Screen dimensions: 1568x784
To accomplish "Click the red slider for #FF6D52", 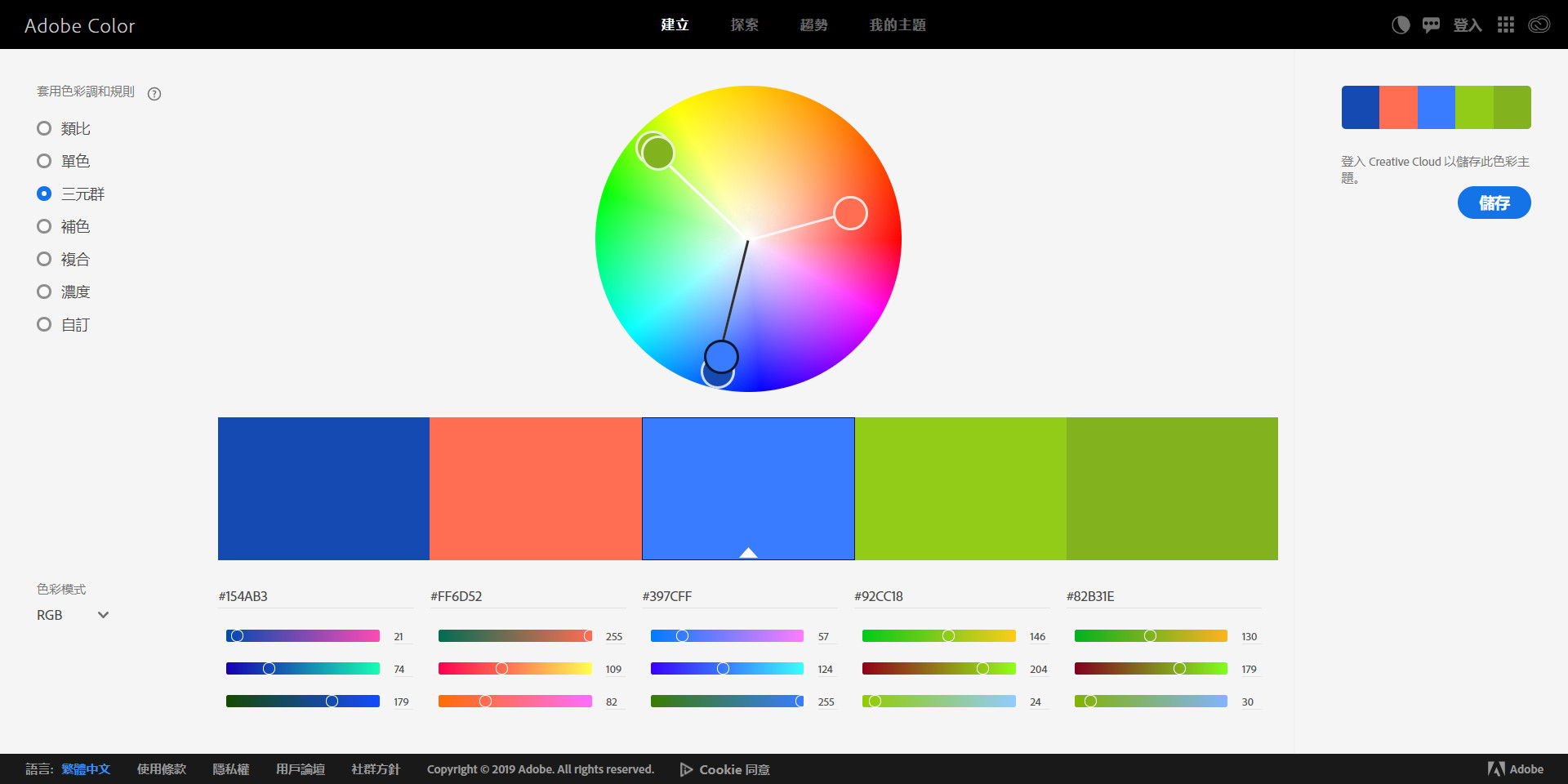I will (515, 636).
